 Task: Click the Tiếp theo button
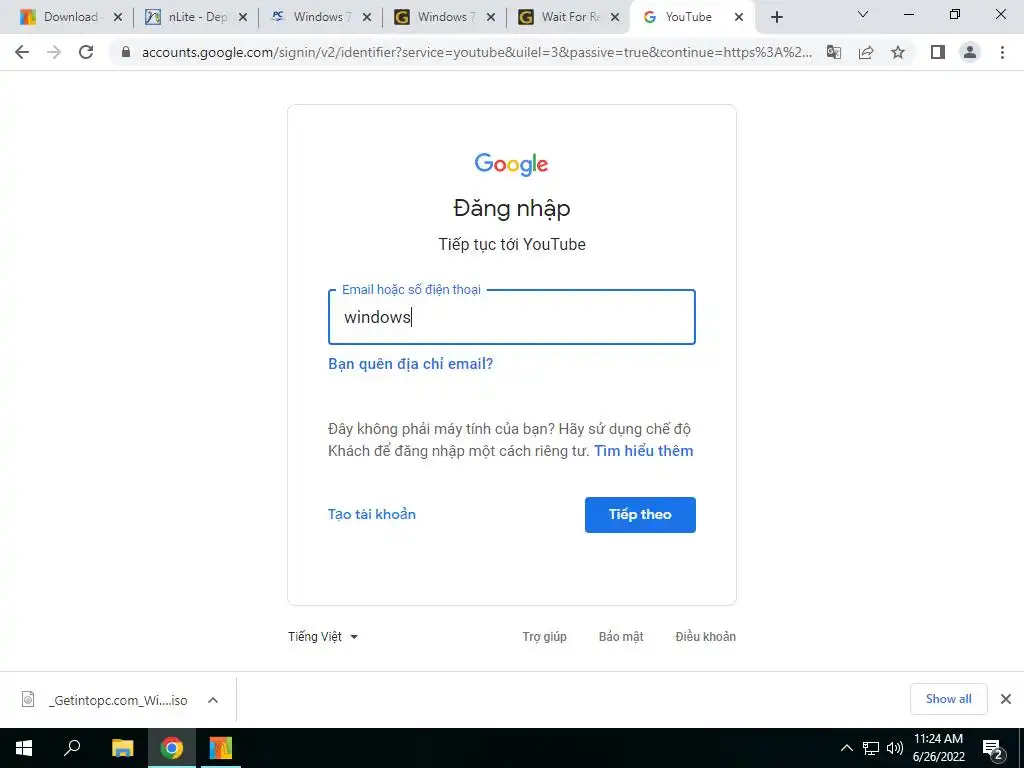coord(640,515)
